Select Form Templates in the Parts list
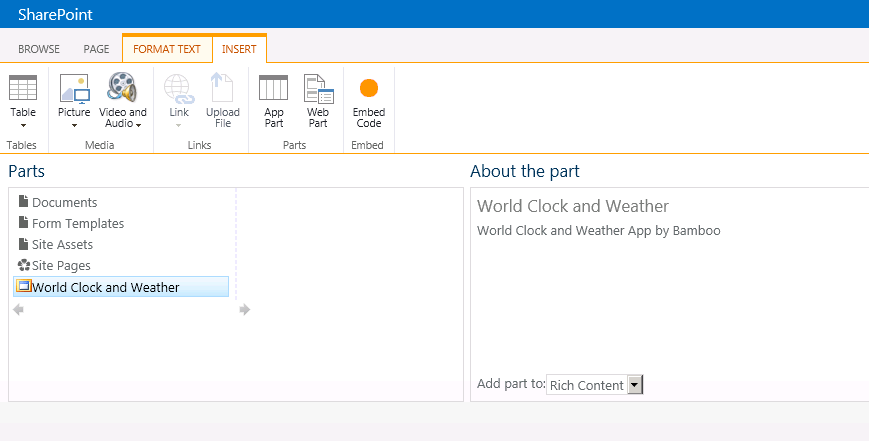This screenshot has width=869, height=441. click(78, 223)
